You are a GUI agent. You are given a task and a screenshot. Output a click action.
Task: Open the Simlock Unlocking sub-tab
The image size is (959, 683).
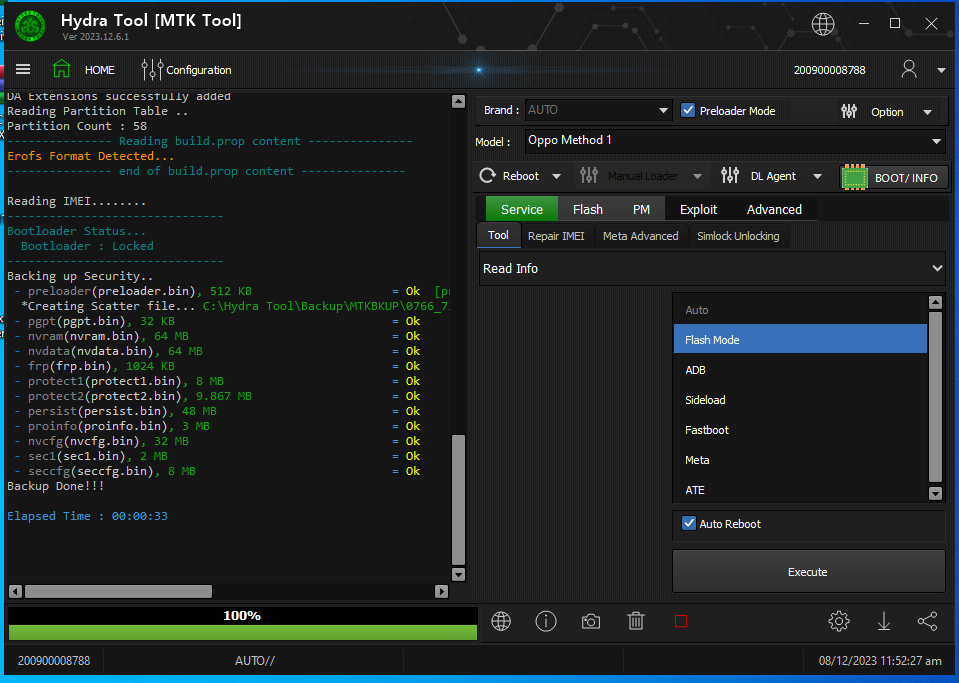(x=738, y=236)
